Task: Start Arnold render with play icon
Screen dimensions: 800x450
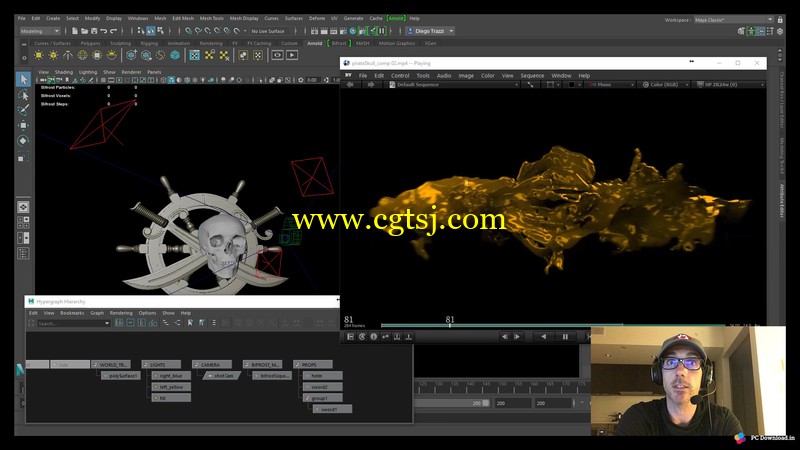Action: [x=292, y=55]
